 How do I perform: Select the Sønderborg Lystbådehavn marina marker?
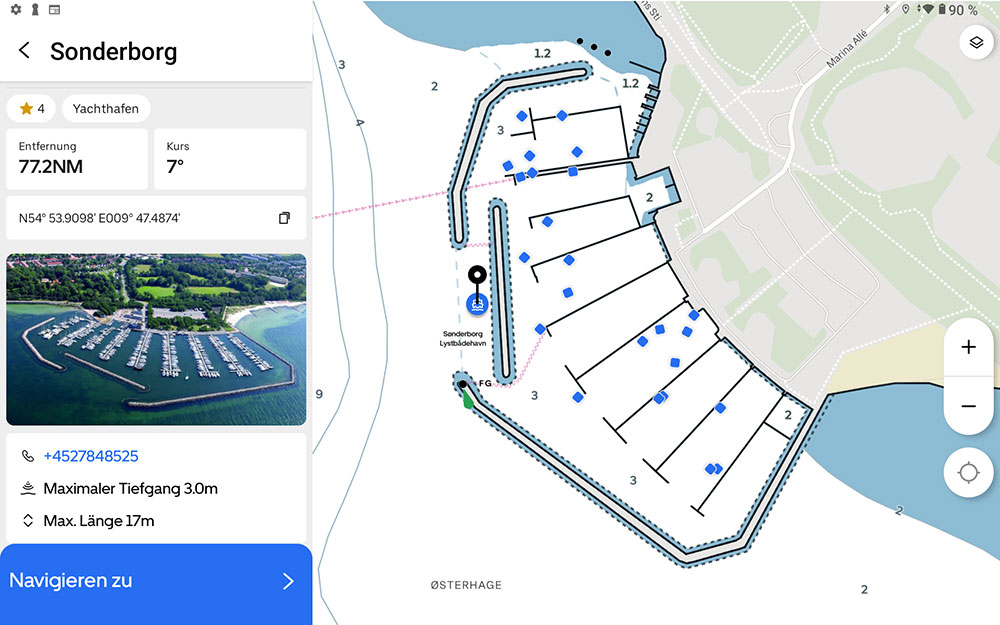[x=477, y=303]
